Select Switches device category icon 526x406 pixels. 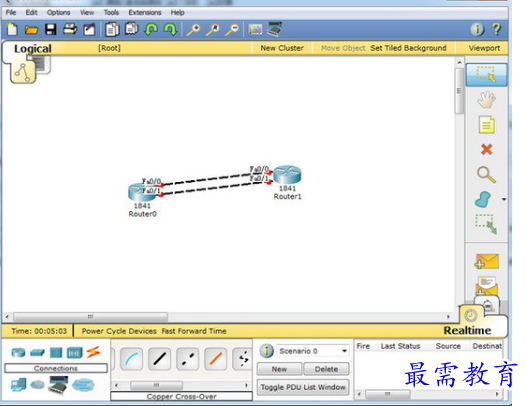click(x=37, y=352)
